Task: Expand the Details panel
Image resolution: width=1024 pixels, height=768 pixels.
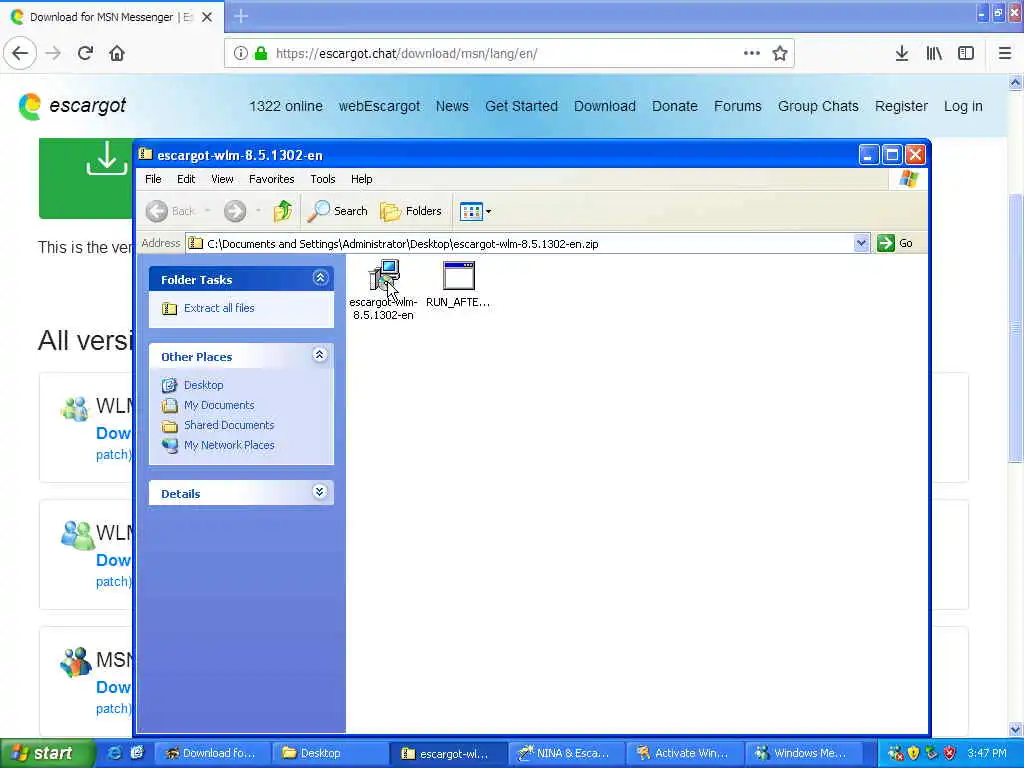Action: (320, 492)
